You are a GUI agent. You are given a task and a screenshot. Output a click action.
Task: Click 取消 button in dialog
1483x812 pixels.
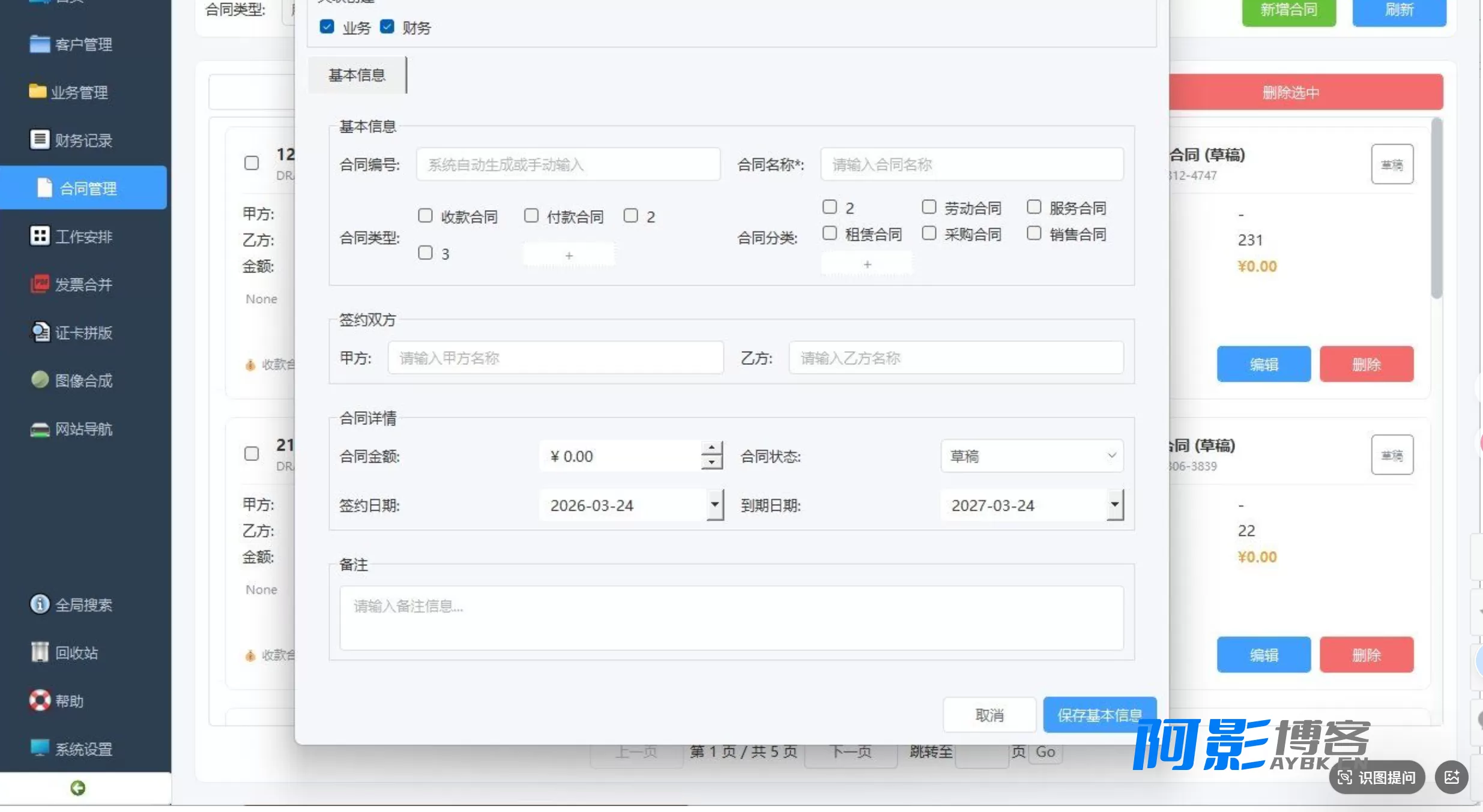click(989, 715)
